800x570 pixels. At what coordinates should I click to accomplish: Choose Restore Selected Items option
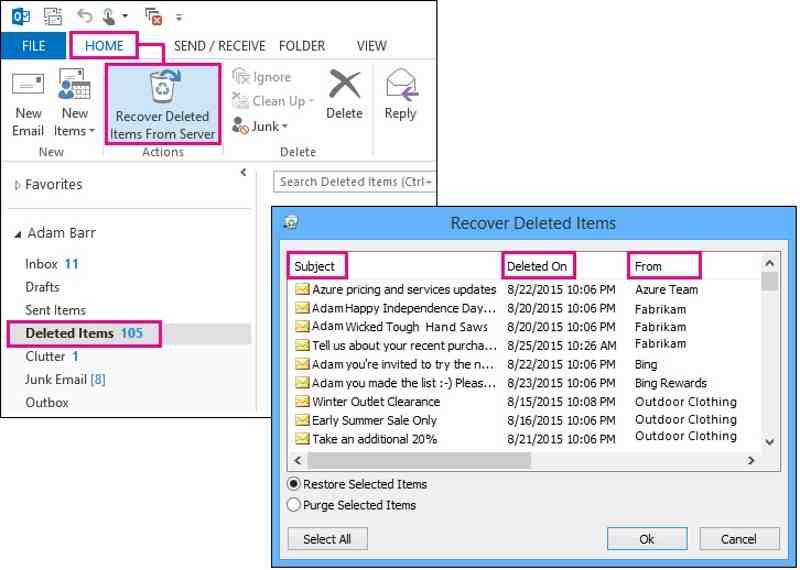(358, 484)
